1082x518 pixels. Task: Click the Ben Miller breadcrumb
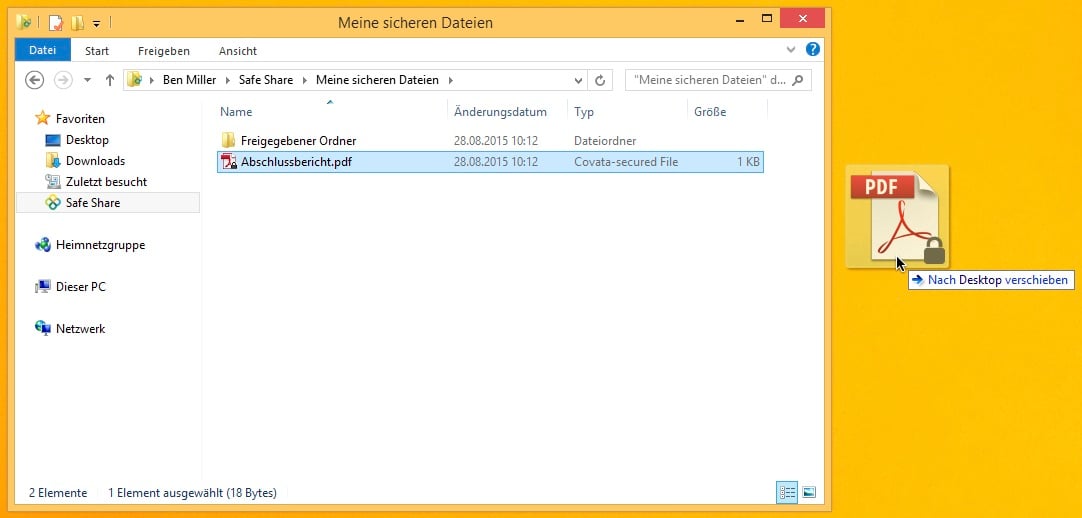(189, 80)
